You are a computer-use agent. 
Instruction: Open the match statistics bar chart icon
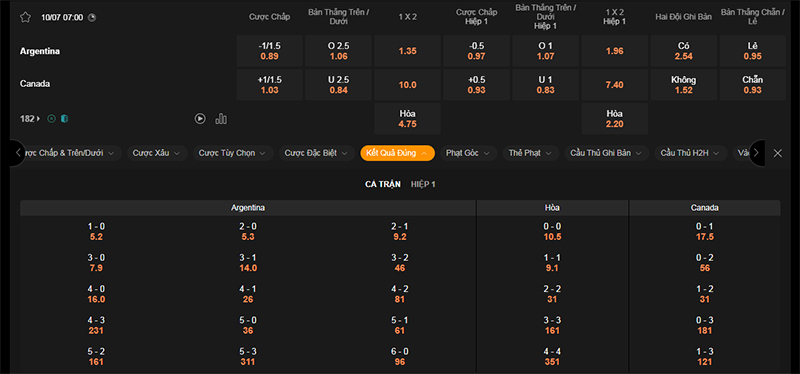(221, 119)
